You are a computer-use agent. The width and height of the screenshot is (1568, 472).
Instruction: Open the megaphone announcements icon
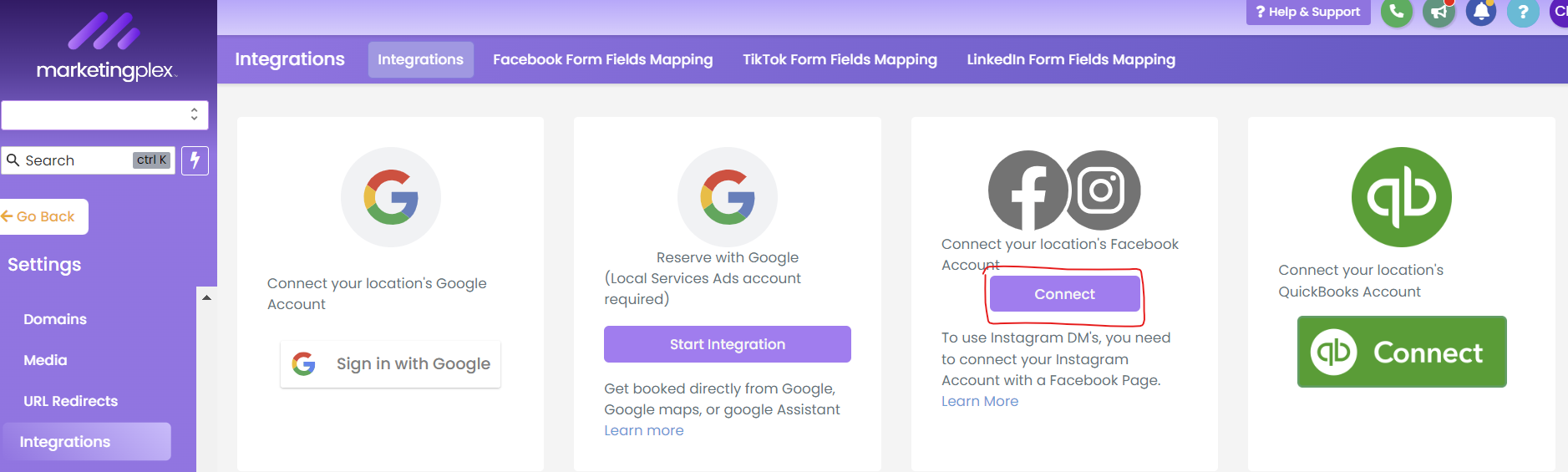pyautogui.click(x=1439, y=12)
